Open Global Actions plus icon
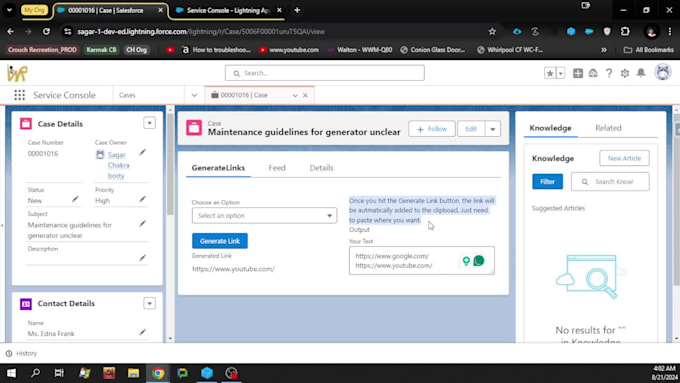 point(578,73)
